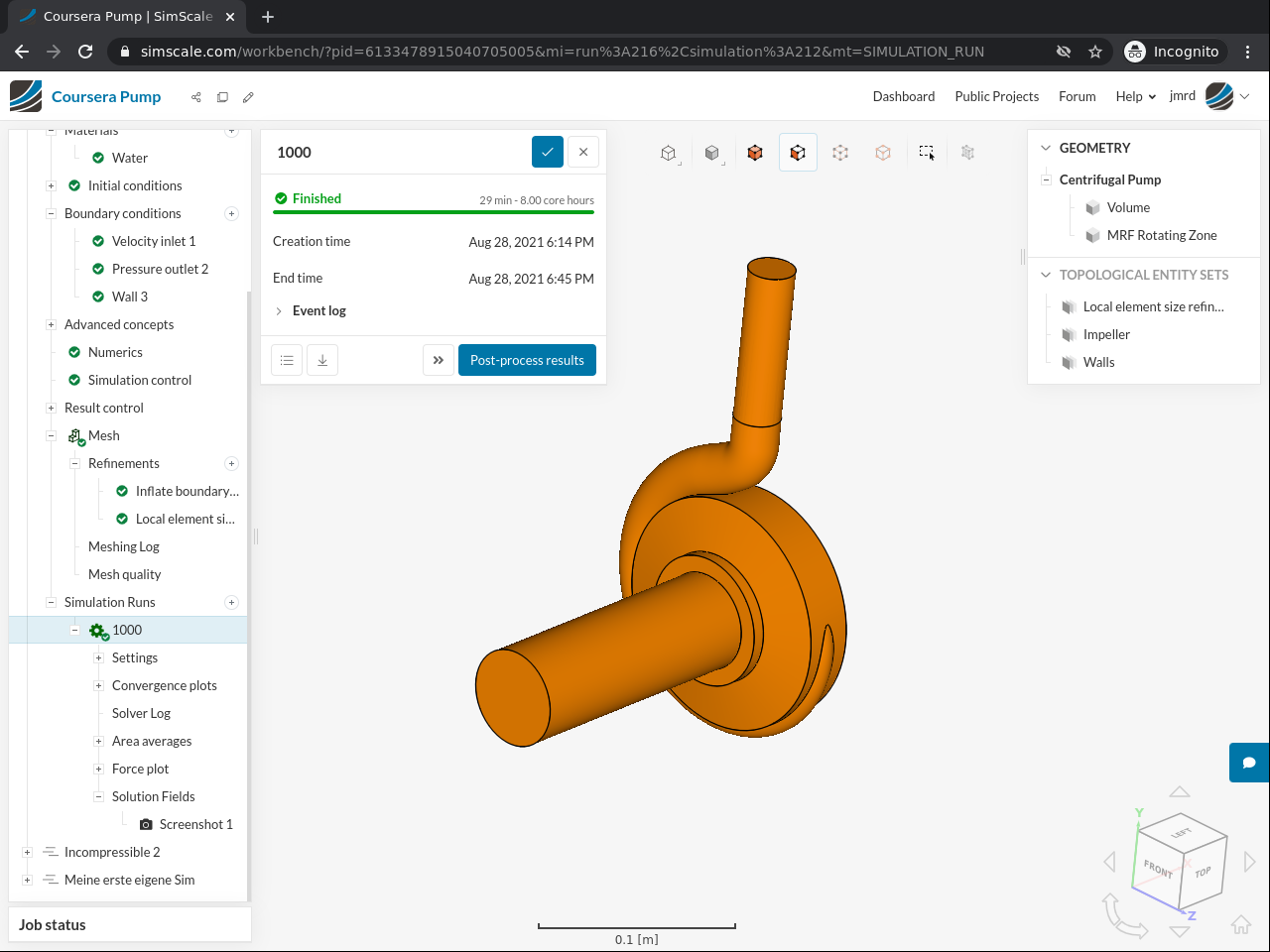Image resolution: width=1270 pixels, height=952 pixels.
Task: Open the Dashboard link
Action: pos(903,96)
